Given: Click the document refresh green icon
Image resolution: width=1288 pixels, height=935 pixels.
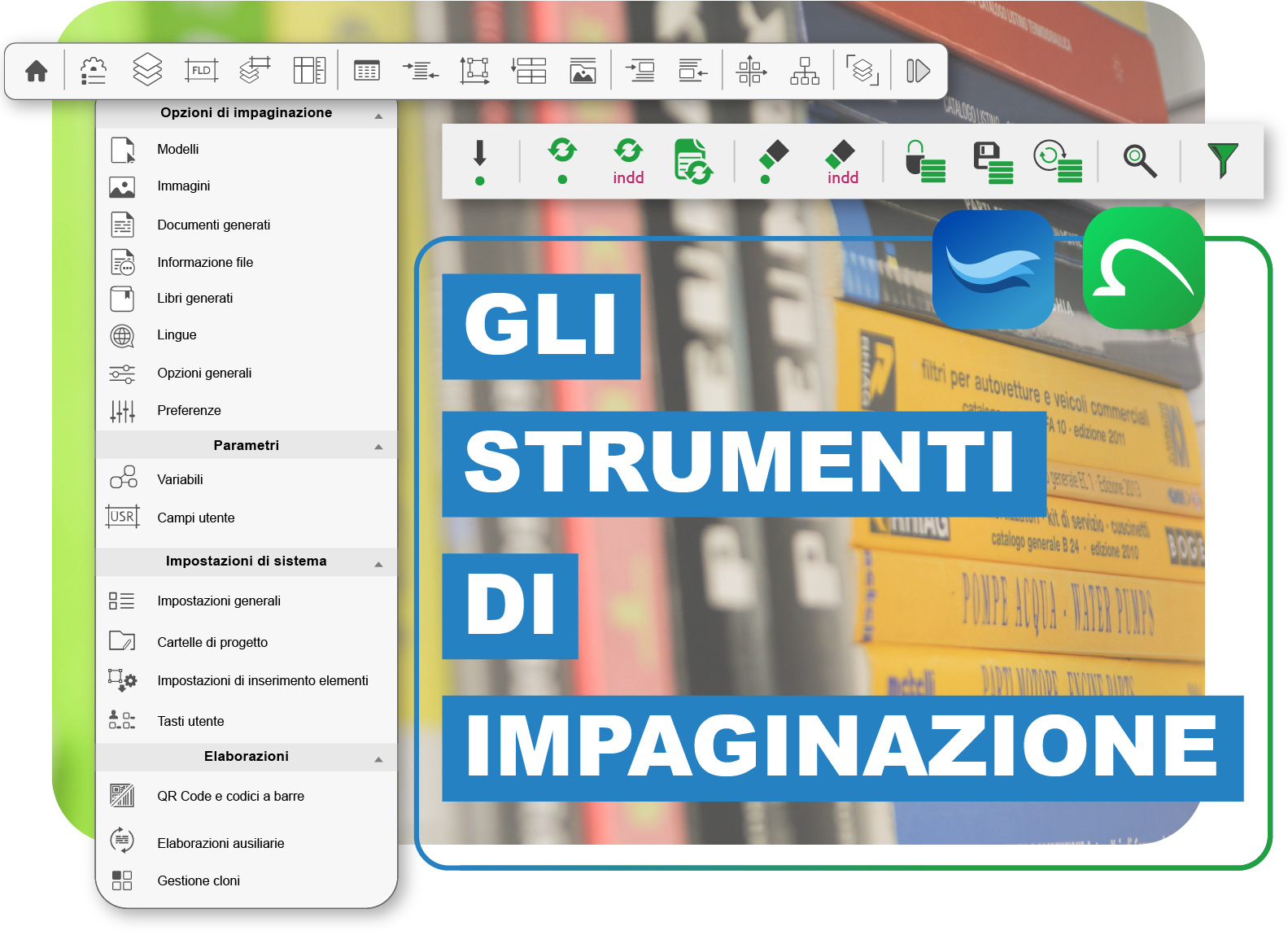Looking at the screenshot, I should coord(694,161).
